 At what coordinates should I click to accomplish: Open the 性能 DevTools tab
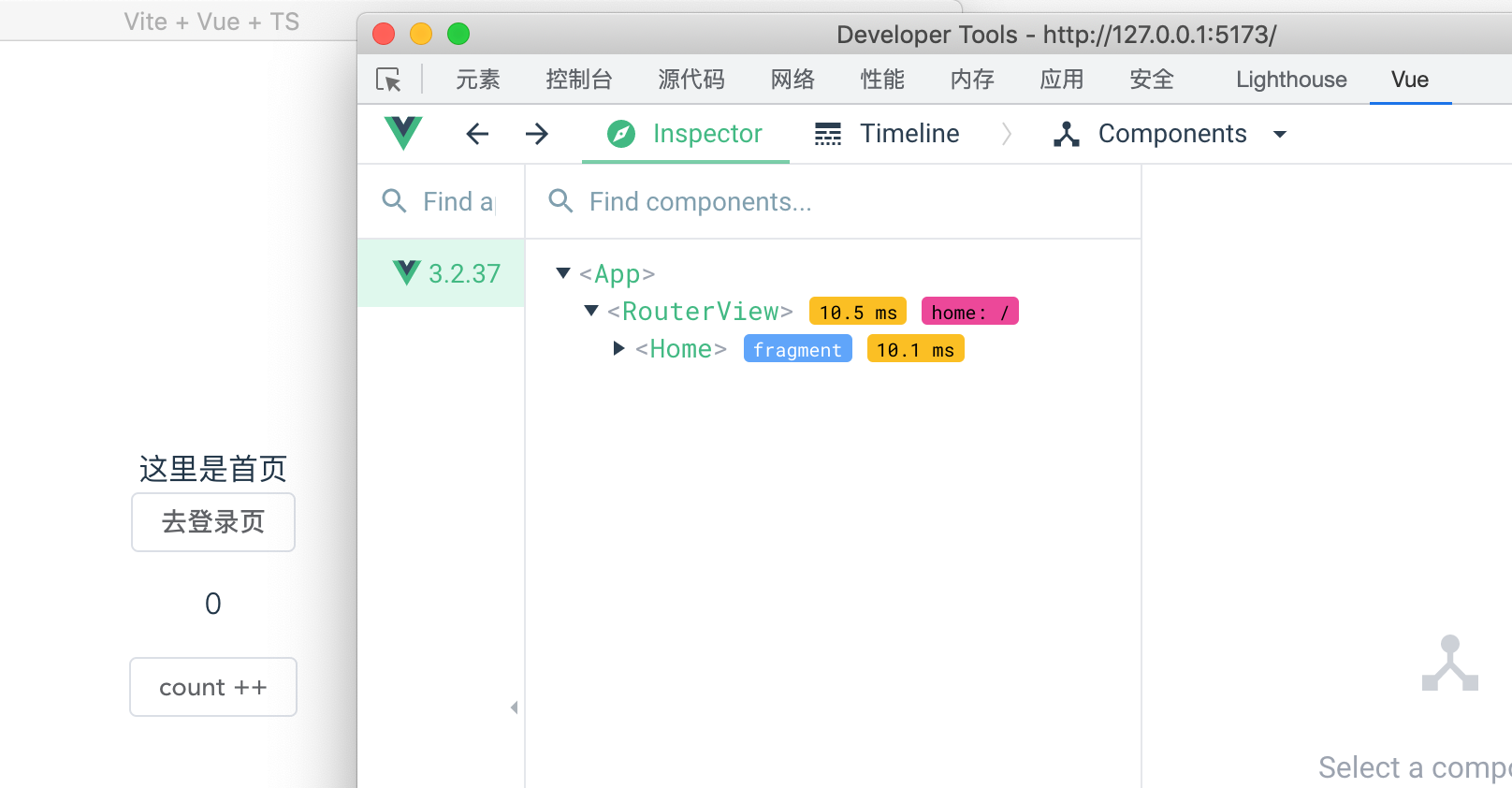tap(882, 80)
